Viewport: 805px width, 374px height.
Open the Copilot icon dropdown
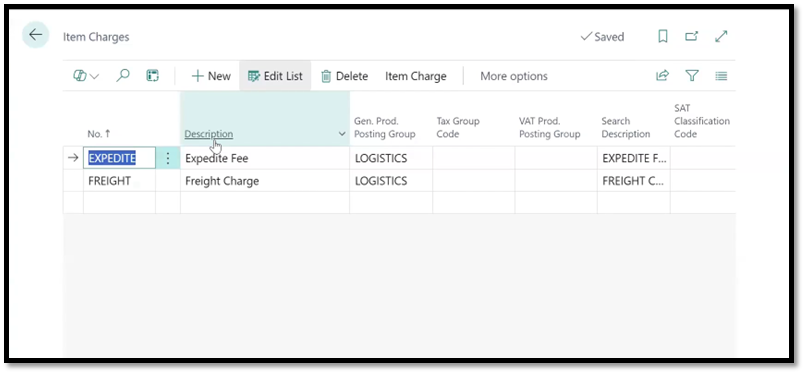86,76
